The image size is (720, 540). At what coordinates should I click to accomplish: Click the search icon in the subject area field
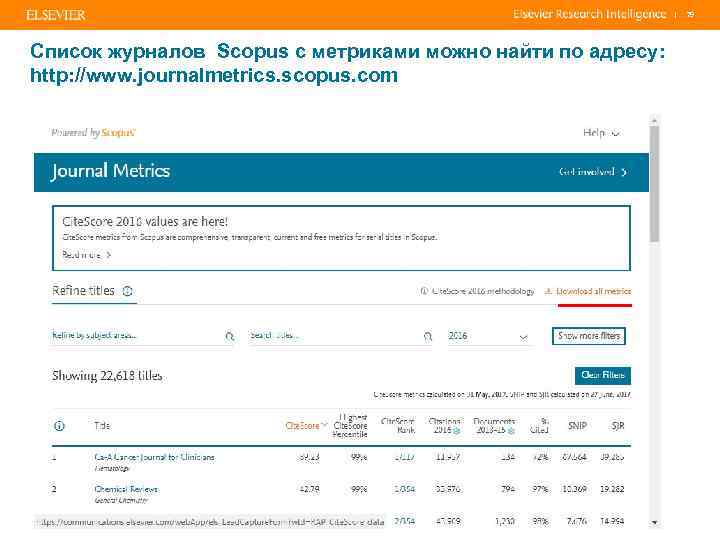tap(230, 337)
